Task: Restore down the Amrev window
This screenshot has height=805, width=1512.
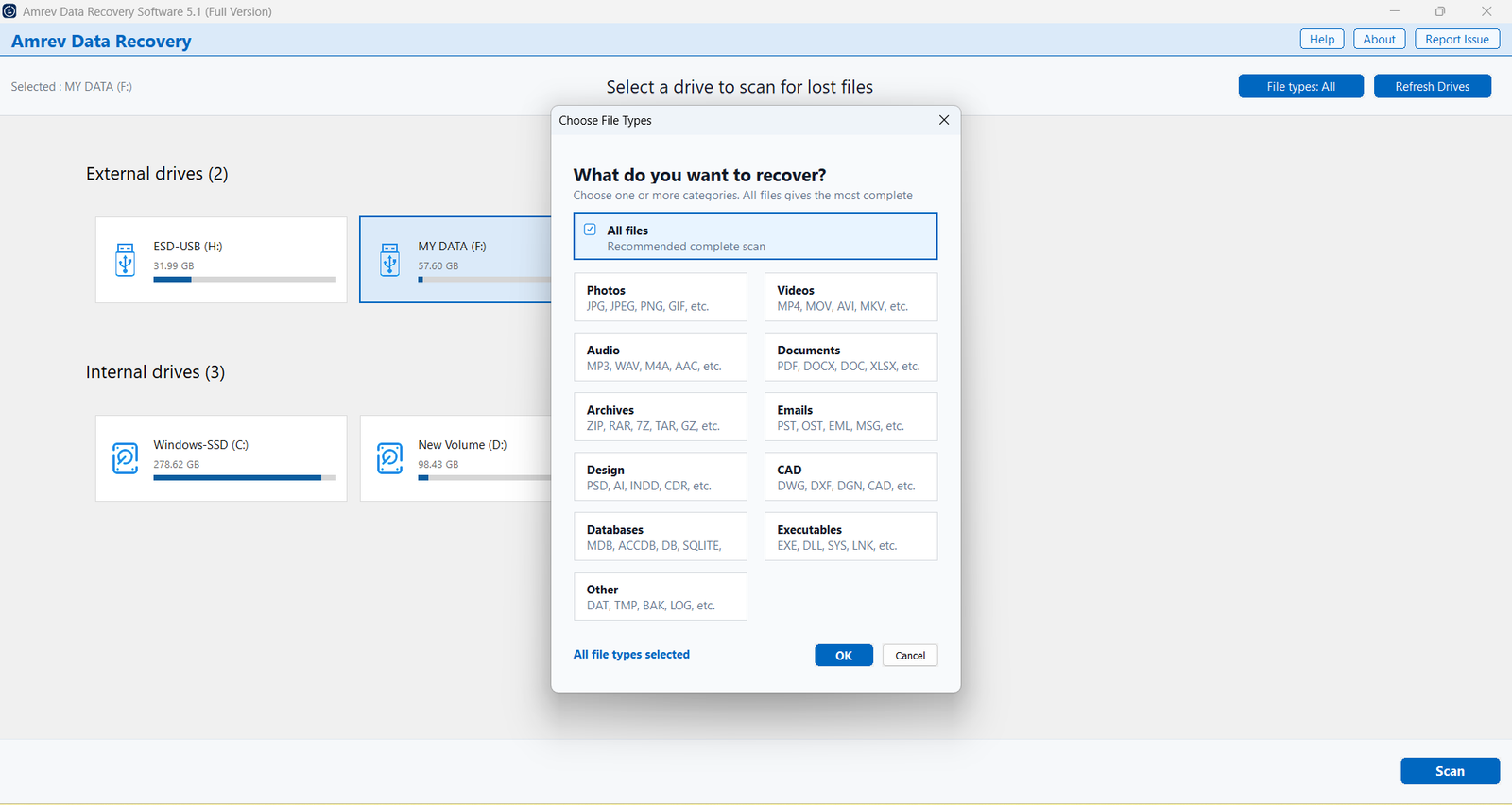Action: [1440, 11]
